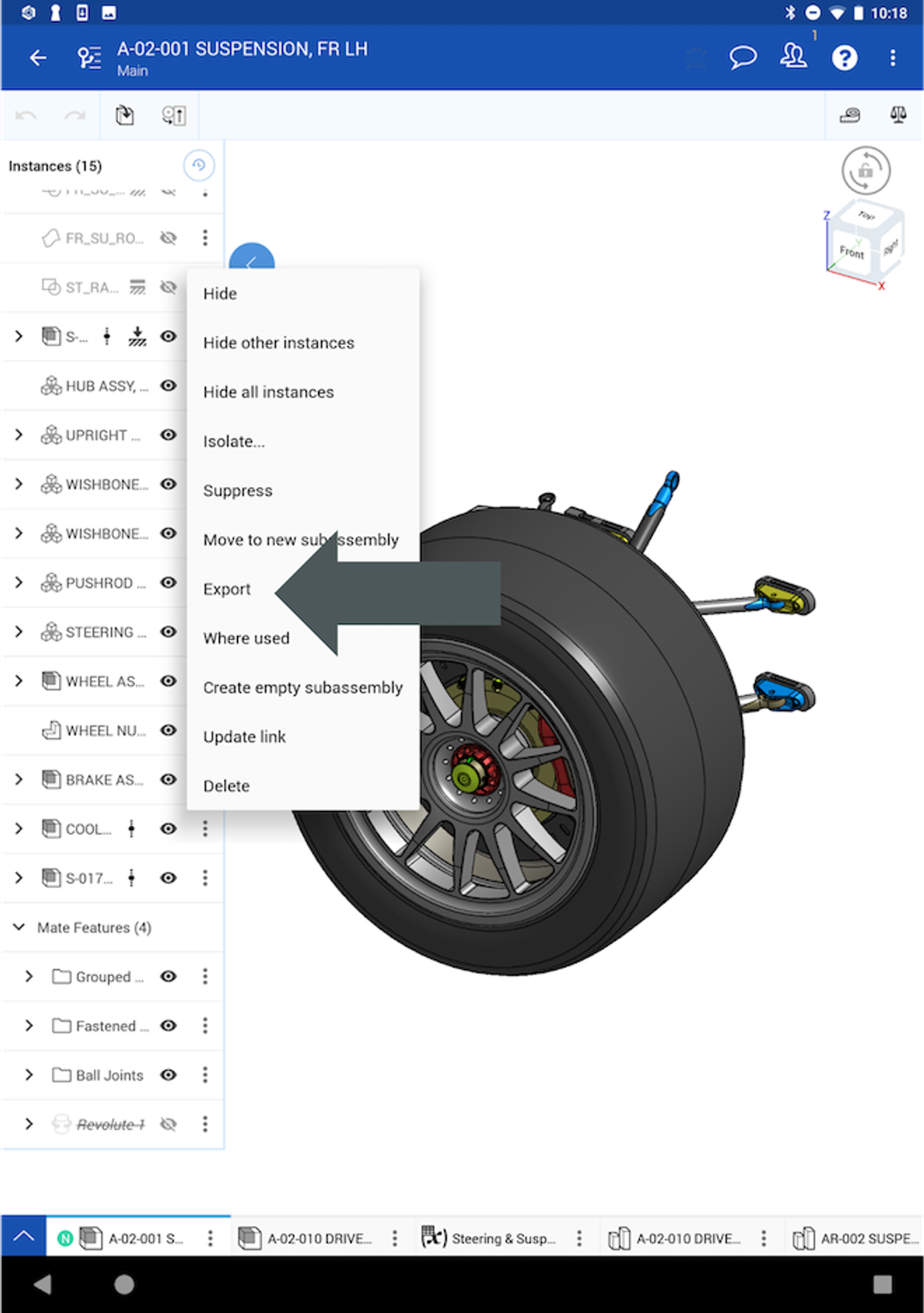Tap the insert parts toolbar icon

pyautogui.click(x=125, y=115)
